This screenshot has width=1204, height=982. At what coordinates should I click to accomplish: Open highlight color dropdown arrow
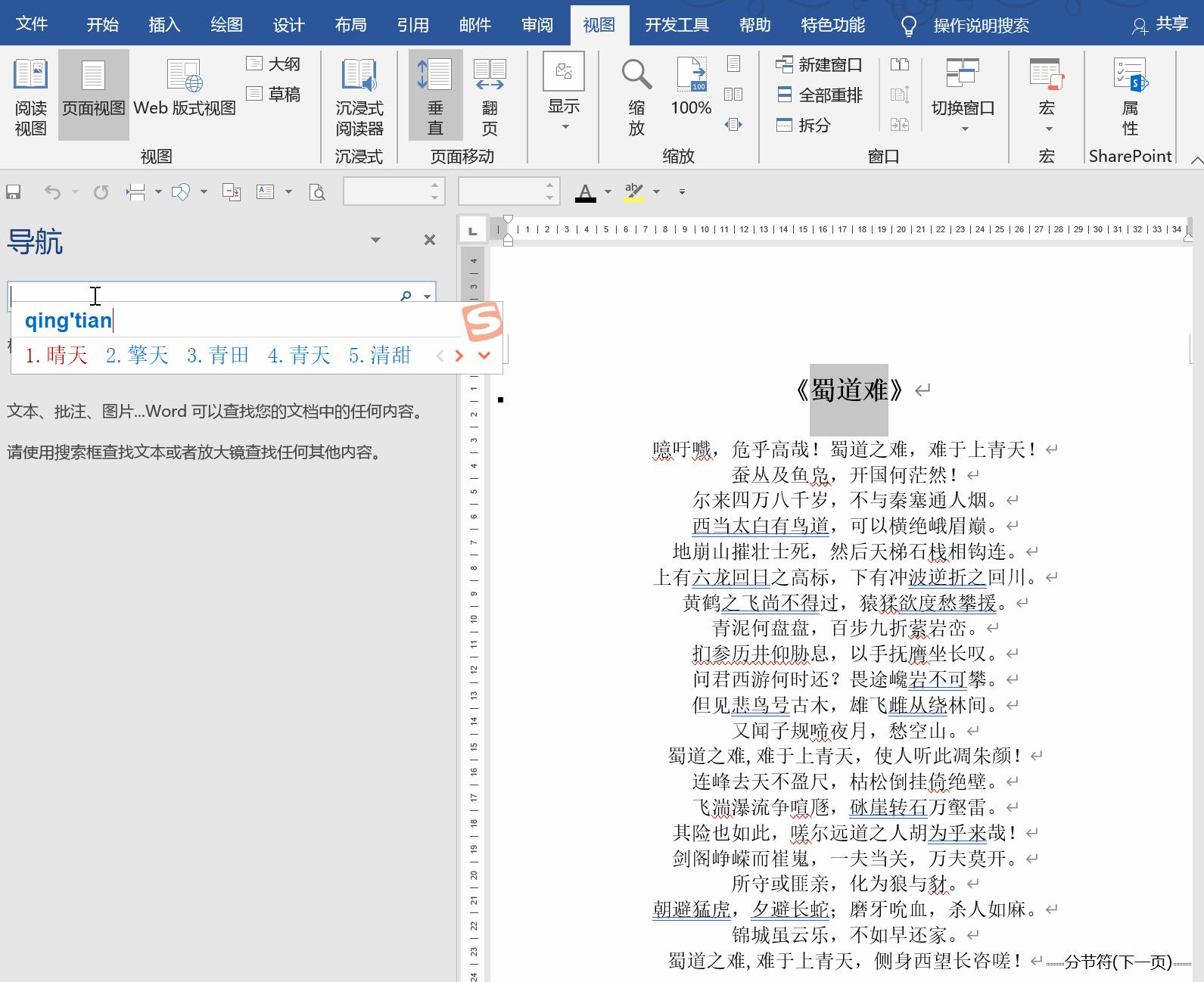point(656,192)
